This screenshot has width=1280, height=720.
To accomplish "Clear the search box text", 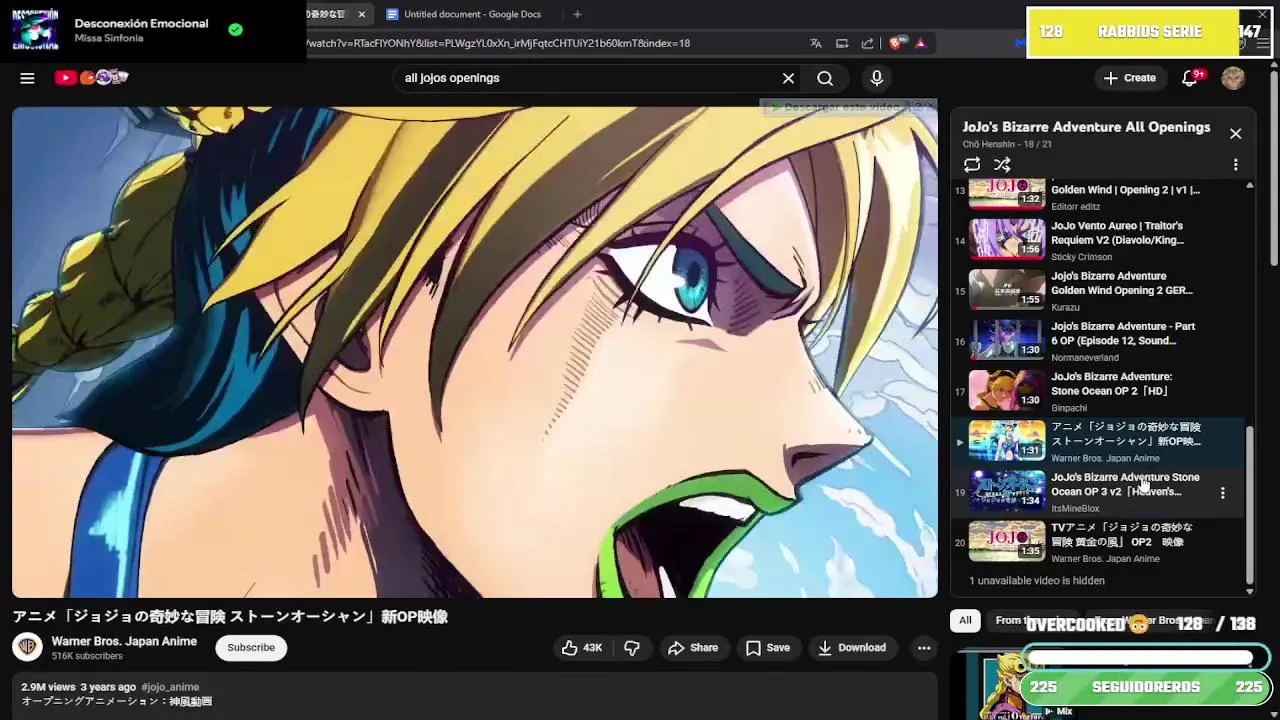I will (788, 78).
